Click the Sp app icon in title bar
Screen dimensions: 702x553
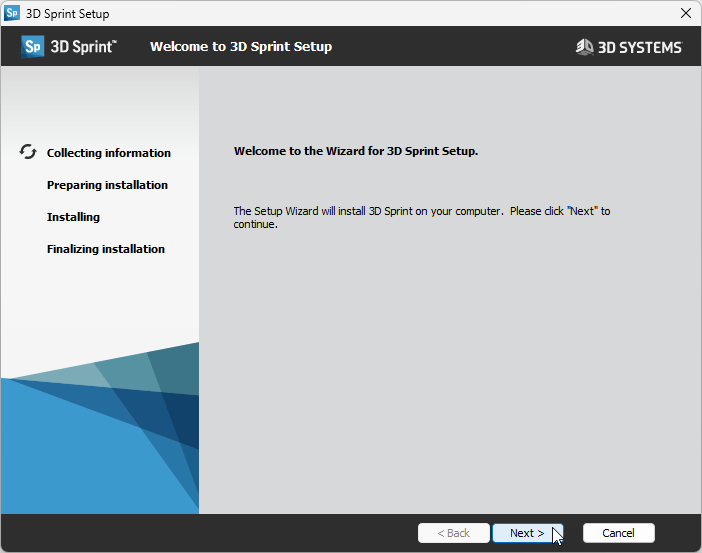pyautogui.click(x=12, y=13)
